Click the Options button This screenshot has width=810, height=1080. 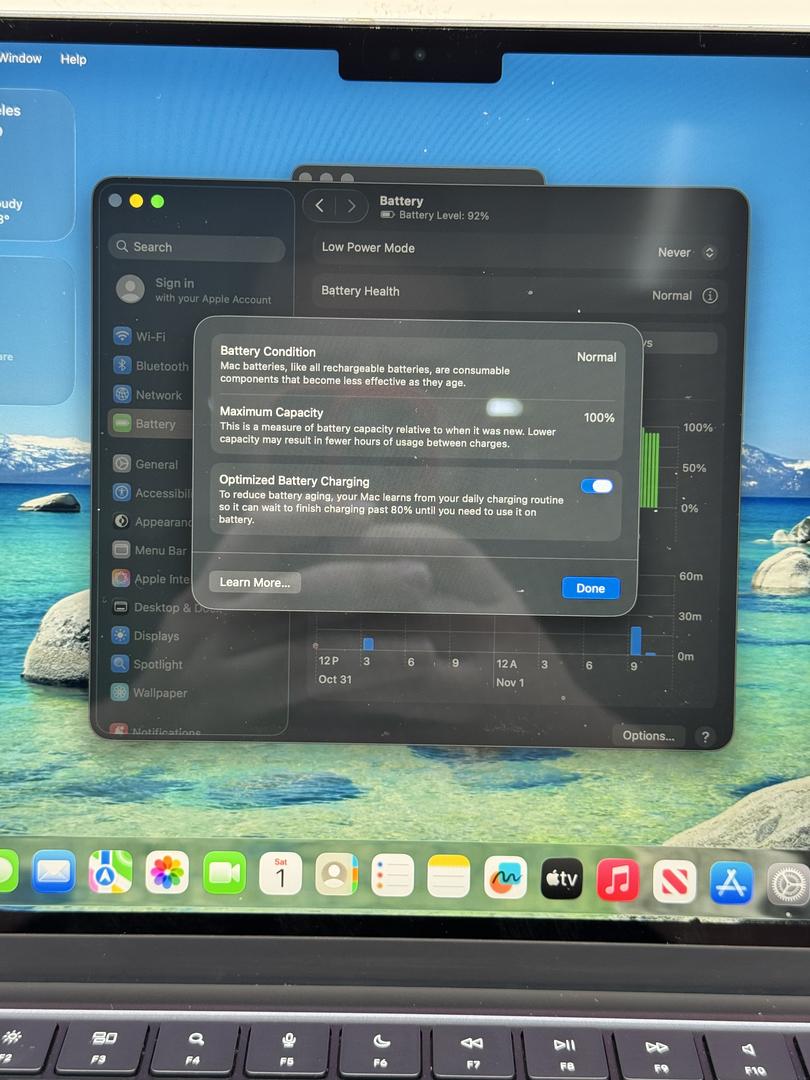point(648,736)
